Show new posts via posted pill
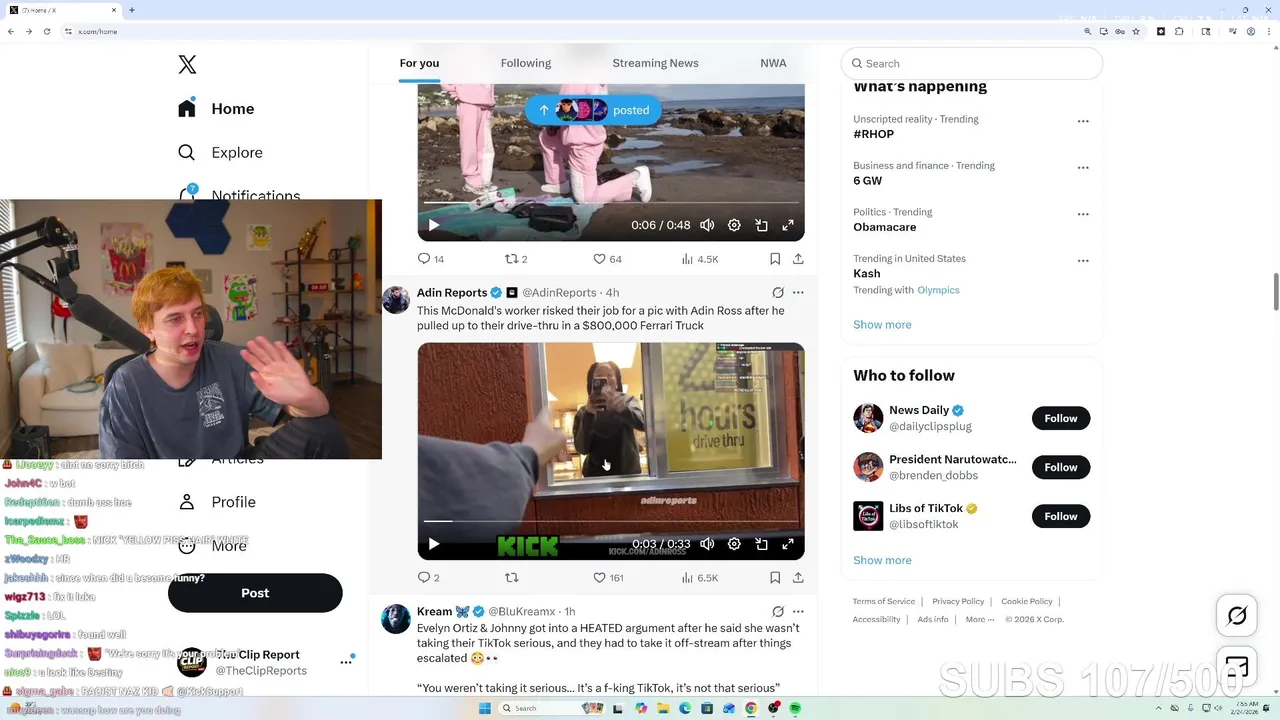 pos(593,110)
